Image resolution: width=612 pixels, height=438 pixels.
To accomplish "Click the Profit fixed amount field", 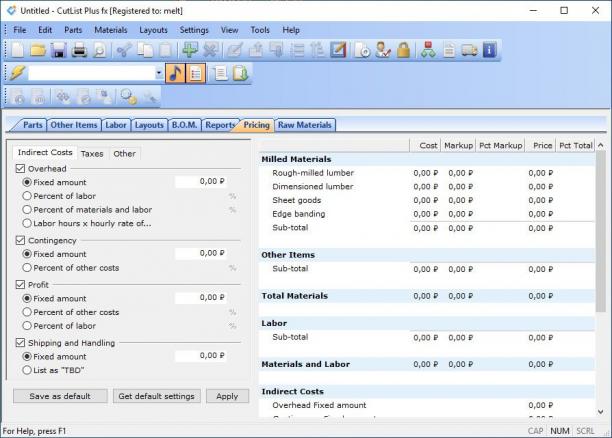I will [x=201, y=297].
